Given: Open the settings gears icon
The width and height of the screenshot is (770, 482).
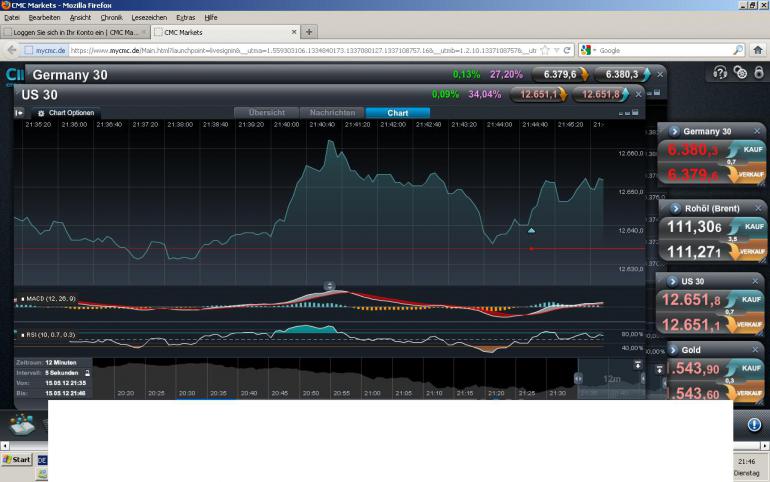Looking at the screenshot, I should (x=740, y=73).
